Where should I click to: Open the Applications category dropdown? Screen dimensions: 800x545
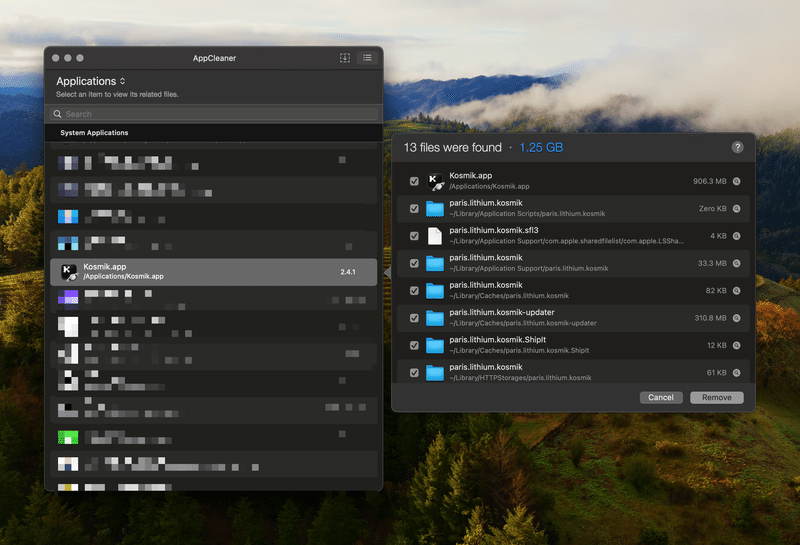(x=91, y=81)
